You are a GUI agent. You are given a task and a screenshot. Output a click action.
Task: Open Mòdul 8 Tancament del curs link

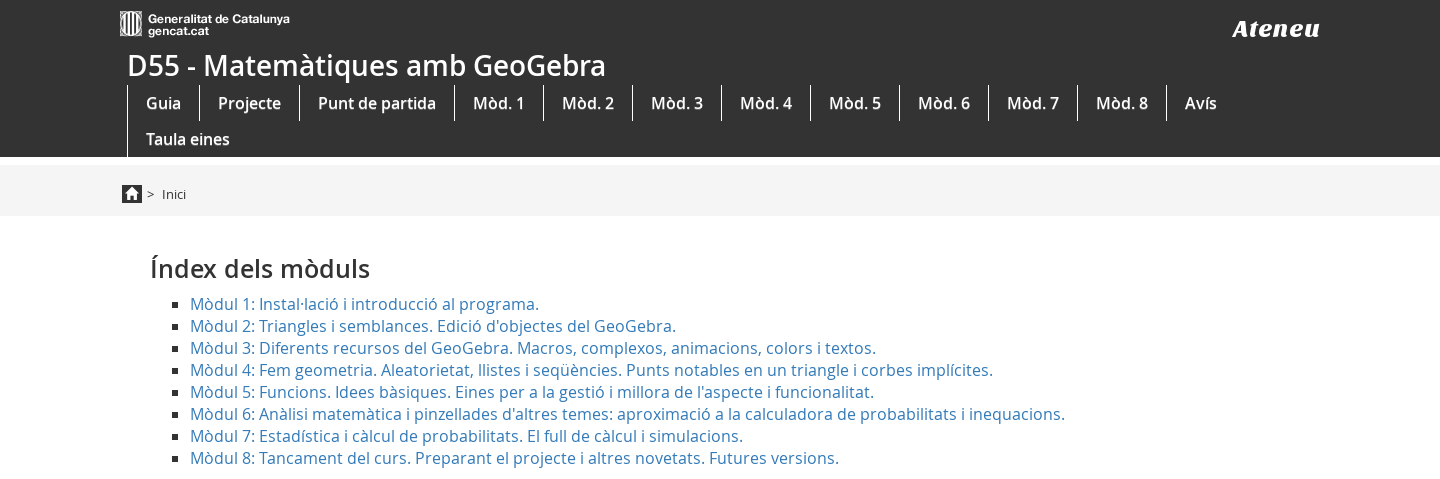pyautogui.click(x=514, y=458)
